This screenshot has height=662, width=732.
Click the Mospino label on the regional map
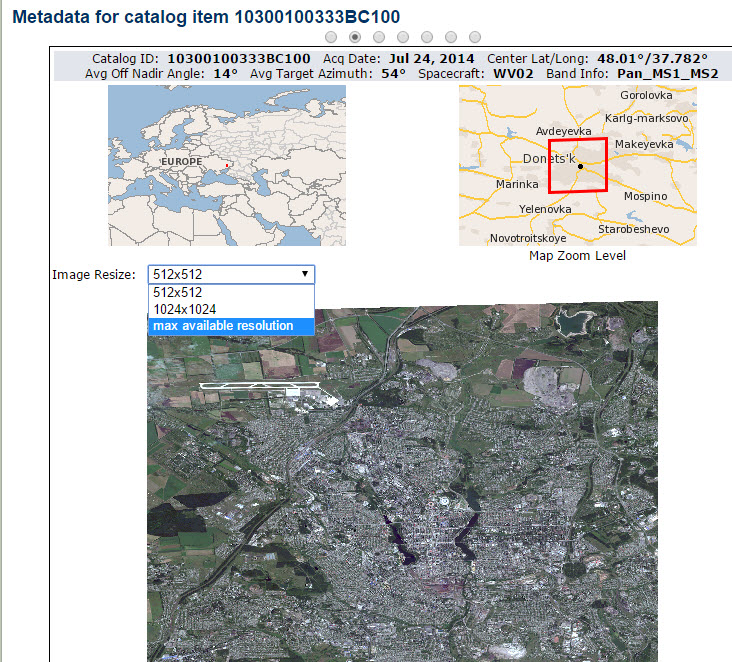[646, 197]
